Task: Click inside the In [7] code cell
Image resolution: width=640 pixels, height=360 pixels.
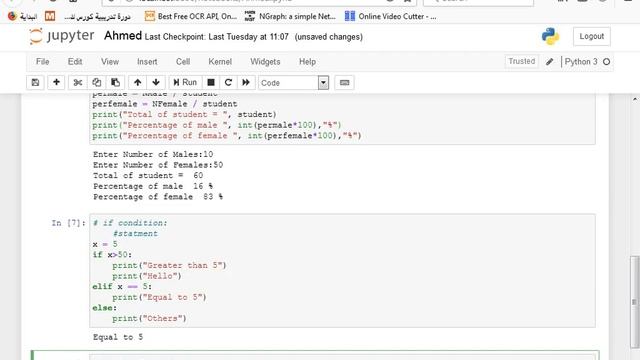Action: coord(342,271)
